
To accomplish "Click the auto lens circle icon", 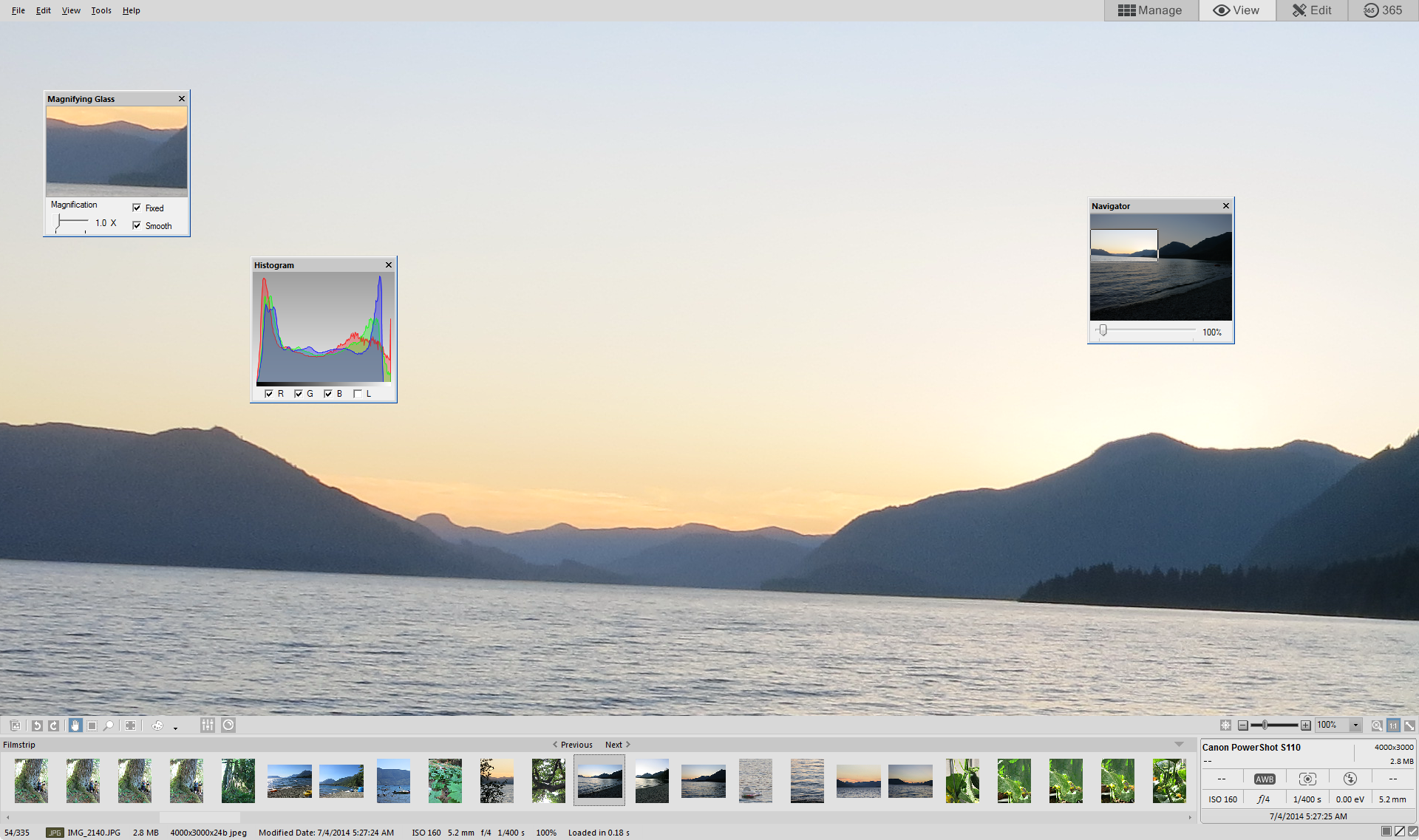I will (x=228, y=725).
